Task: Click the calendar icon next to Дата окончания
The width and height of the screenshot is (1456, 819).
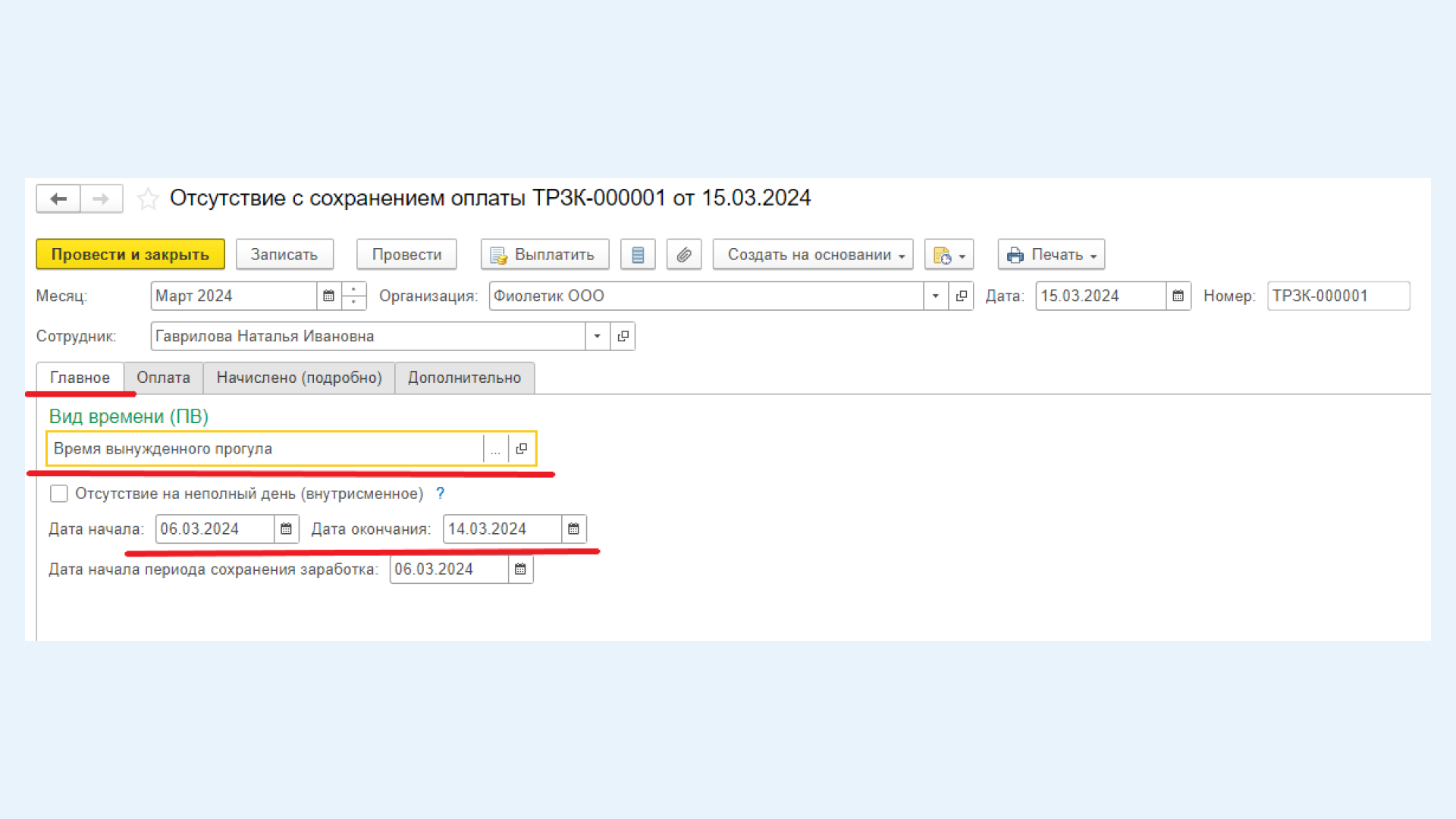Action: point(573,528)
